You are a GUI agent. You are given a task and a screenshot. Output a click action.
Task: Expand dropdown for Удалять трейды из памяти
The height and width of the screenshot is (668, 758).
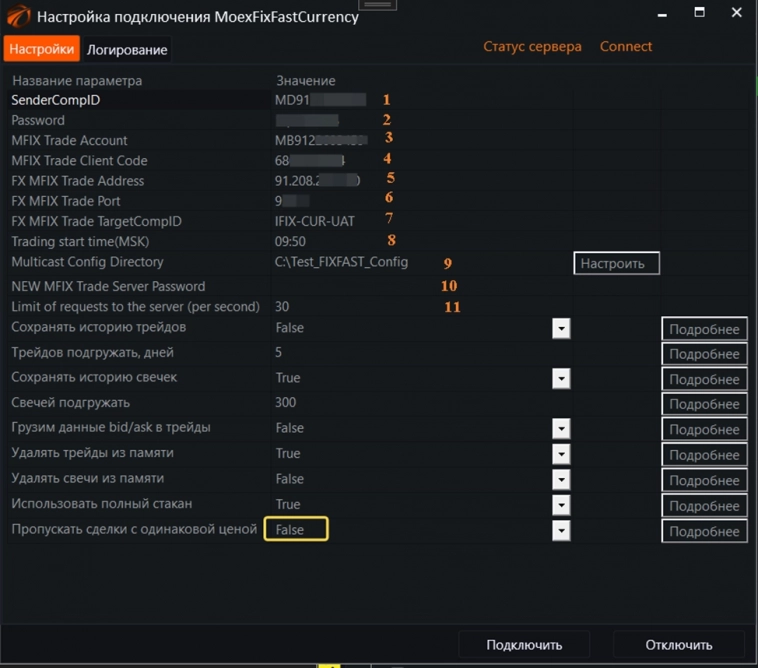561,454
